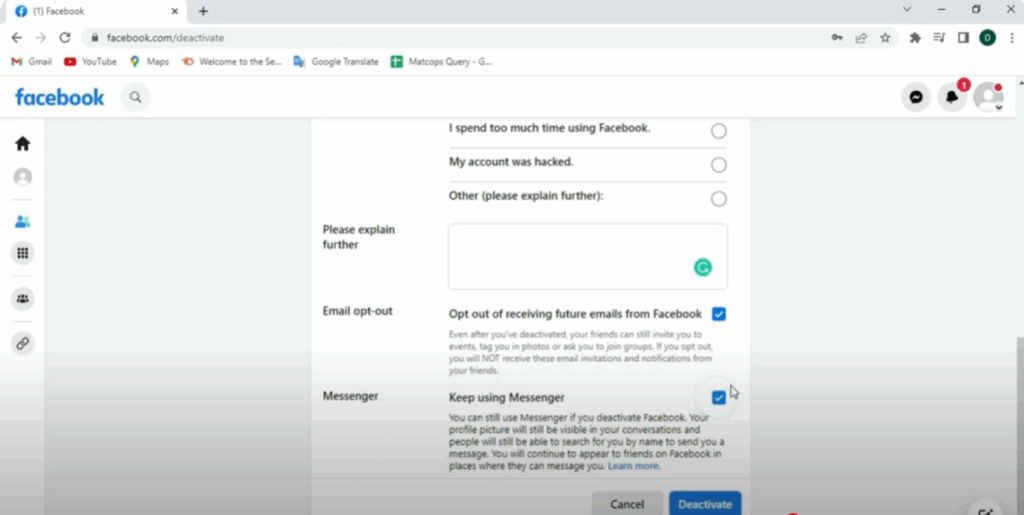
Task: Open media control icon in Chrome toolbar
Action: click(939, 38)
